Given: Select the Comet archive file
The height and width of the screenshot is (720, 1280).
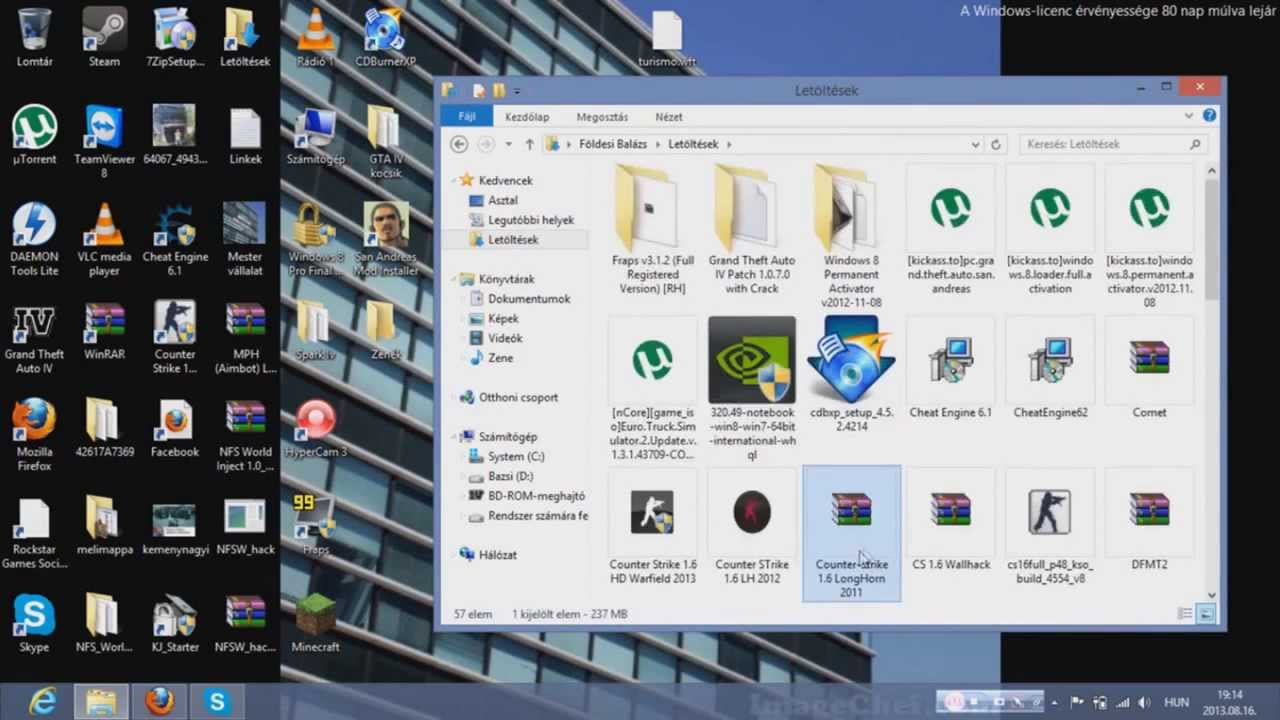Looking at the screenshot, I should point(1149,368).
